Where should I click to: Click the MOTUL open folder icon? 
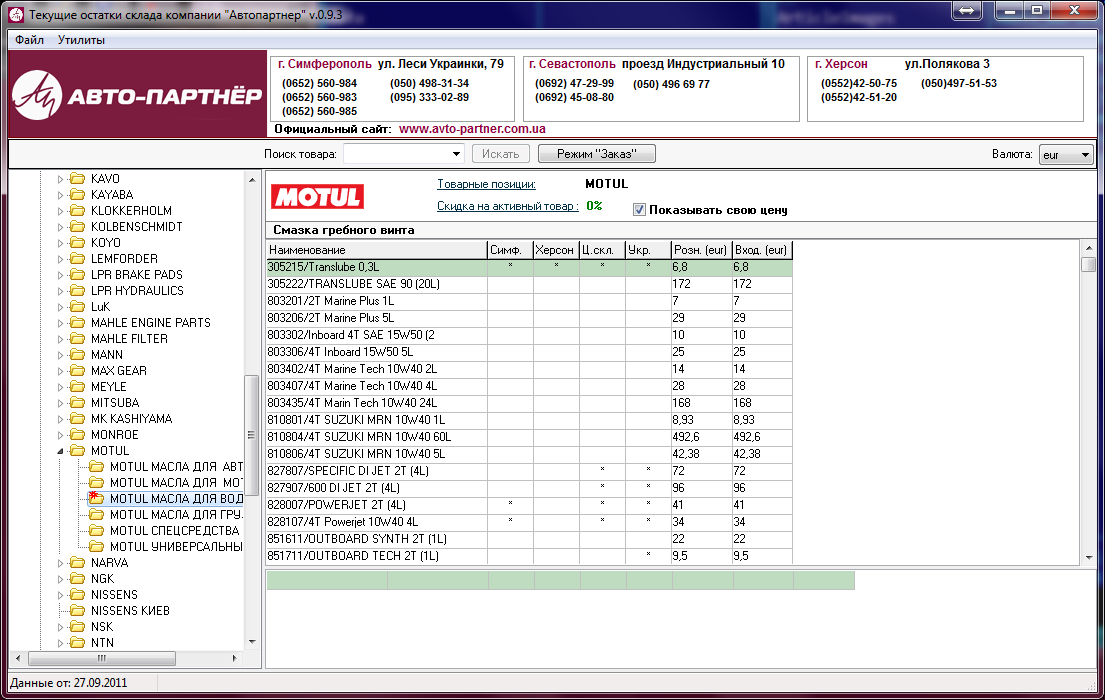(x=78, y=451)
